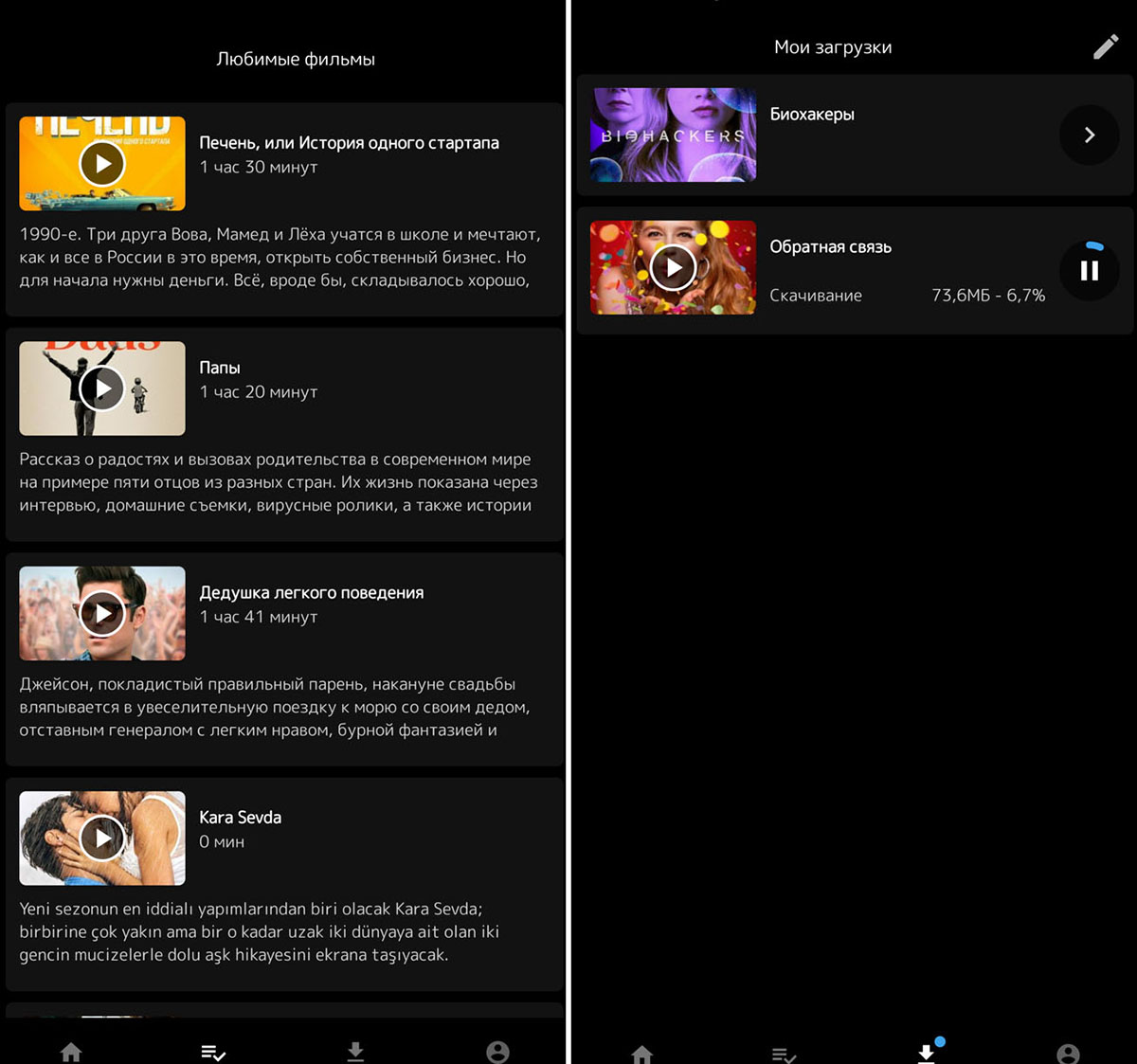Open the profile tab in the downloads screen
Viewport: 1137px width, 1064px height.
click(x=1069, y=1054)
